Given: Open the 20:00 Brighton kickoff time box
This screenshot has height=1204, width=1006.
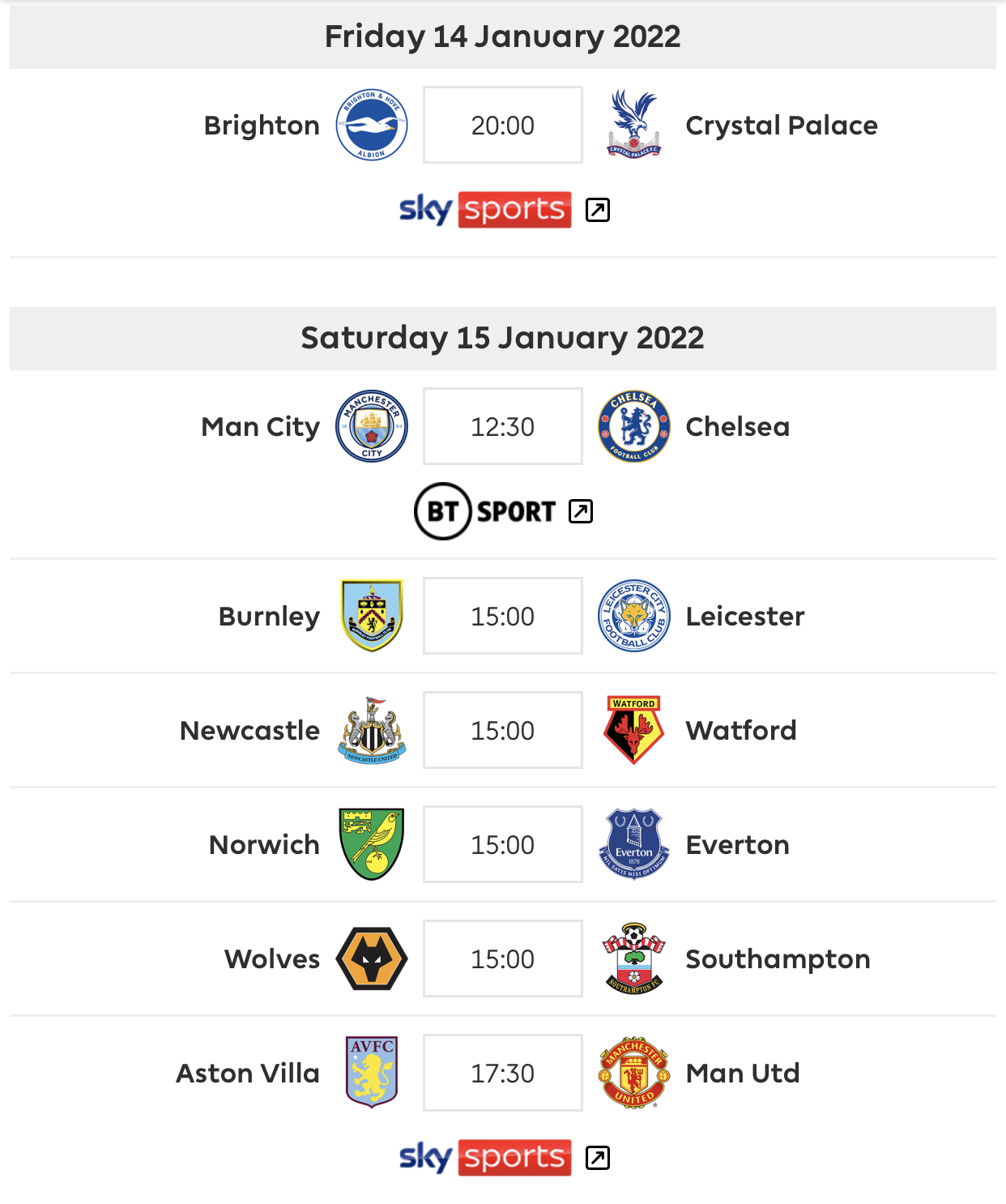Looking at the screenshot, I should click(x=503, y=125).
